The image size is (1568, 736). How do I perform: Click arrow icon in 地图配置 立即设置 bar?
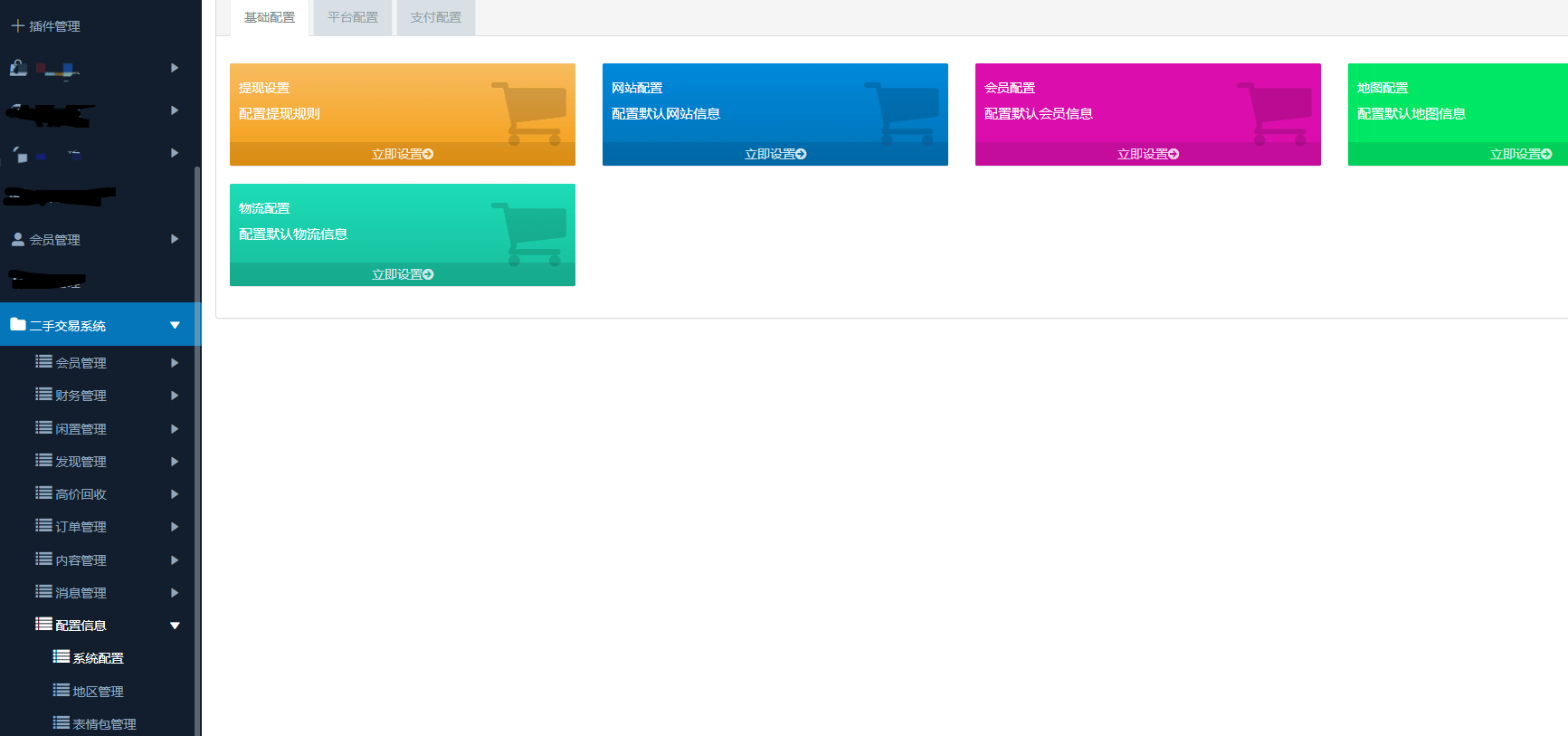[1546, 155]
